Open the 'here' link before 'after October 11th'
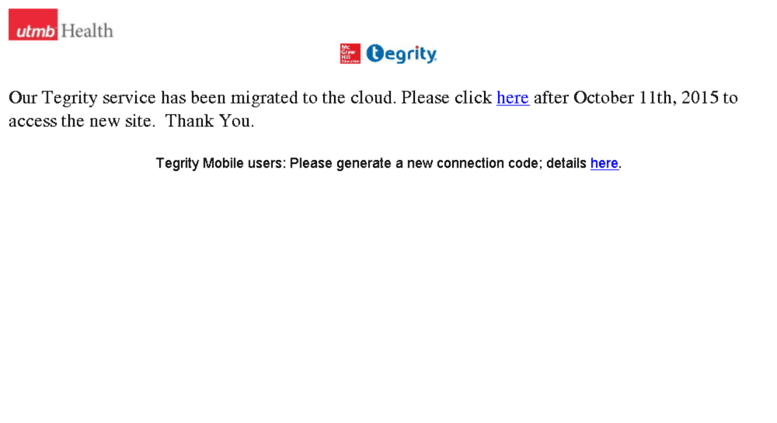 (513, 98)
